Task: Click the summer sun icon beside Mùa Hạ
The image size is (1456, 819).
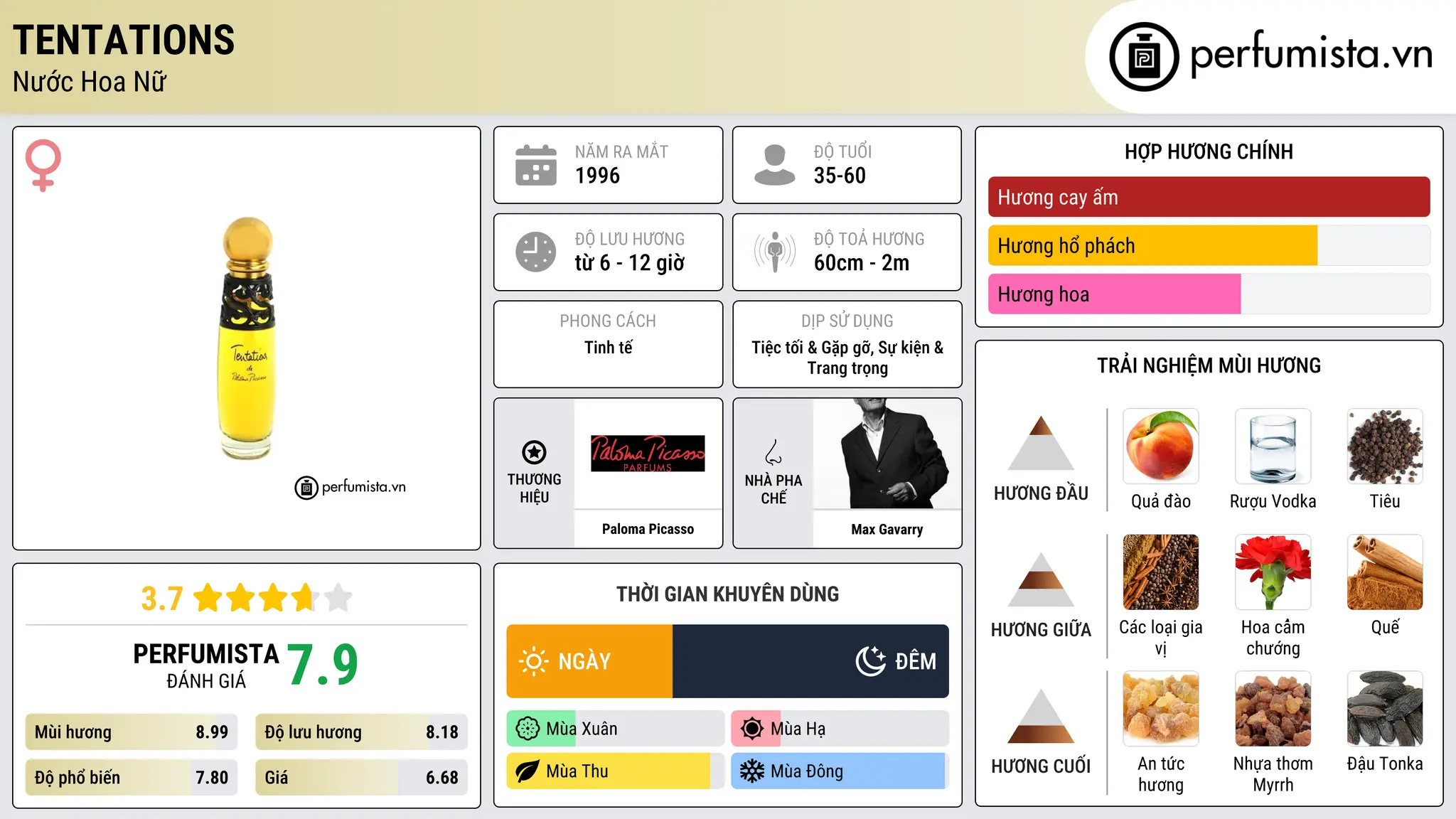Action: pos(752,729)
